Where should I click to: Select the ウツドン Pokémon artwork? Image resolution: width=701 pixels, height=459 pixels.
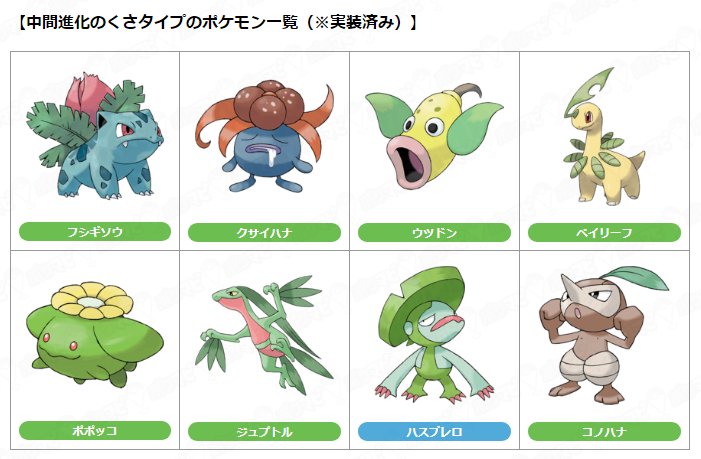[434, 135]
